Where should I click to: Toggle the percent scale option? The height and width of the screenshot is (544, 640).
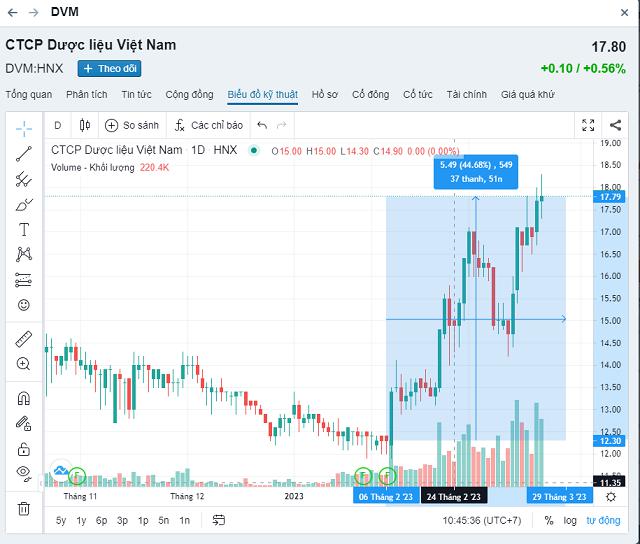(x=548, y=520)
